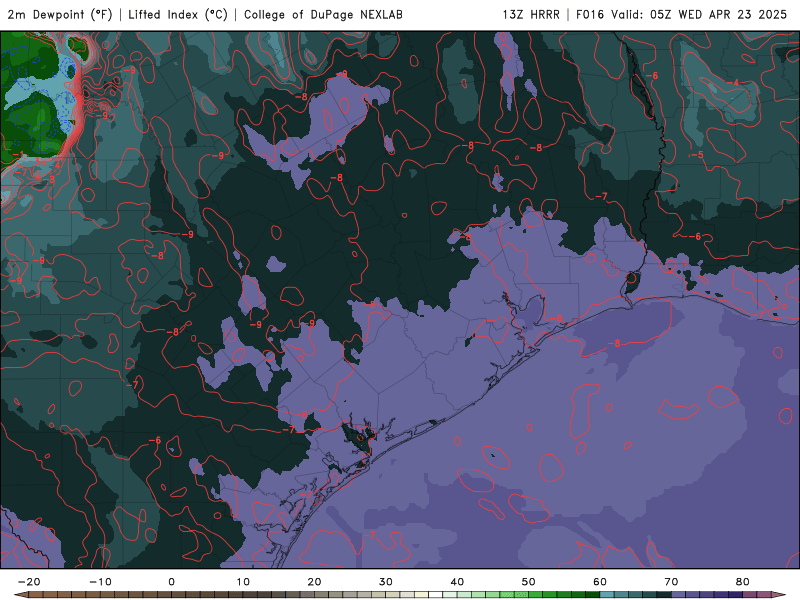Click the '30' colorbar label
This screenshot has height=600, width=800.
tap(386, 582)
